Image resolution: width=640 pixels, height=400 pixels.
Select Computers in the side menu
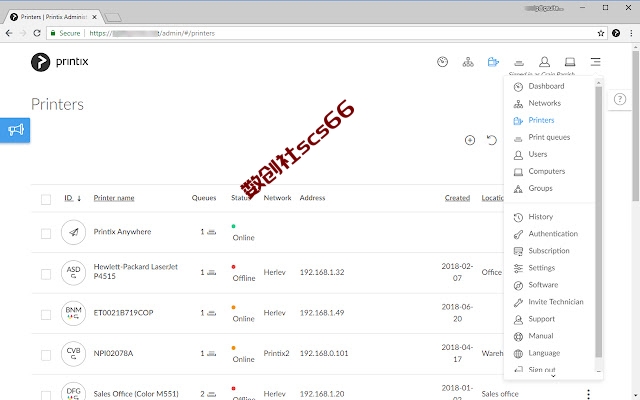click(549, 171)
